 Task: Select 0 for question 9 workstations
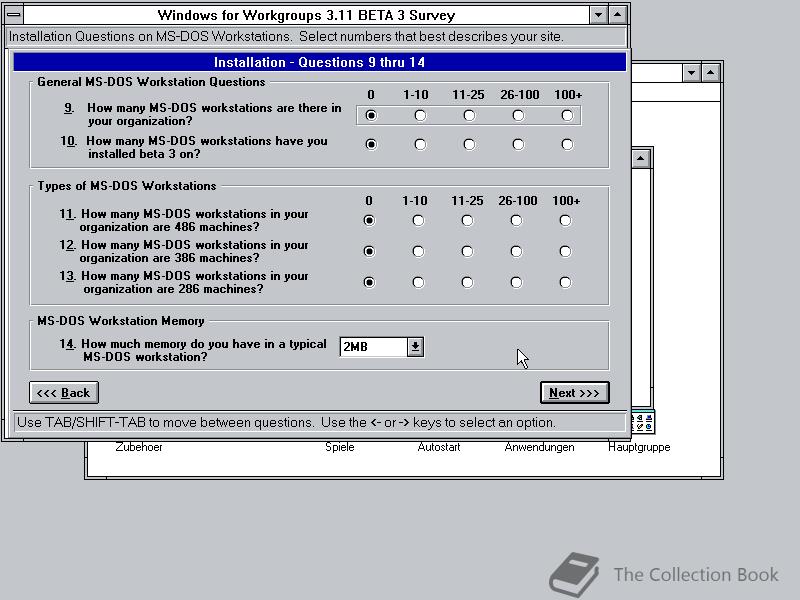(x=371, y=116)
